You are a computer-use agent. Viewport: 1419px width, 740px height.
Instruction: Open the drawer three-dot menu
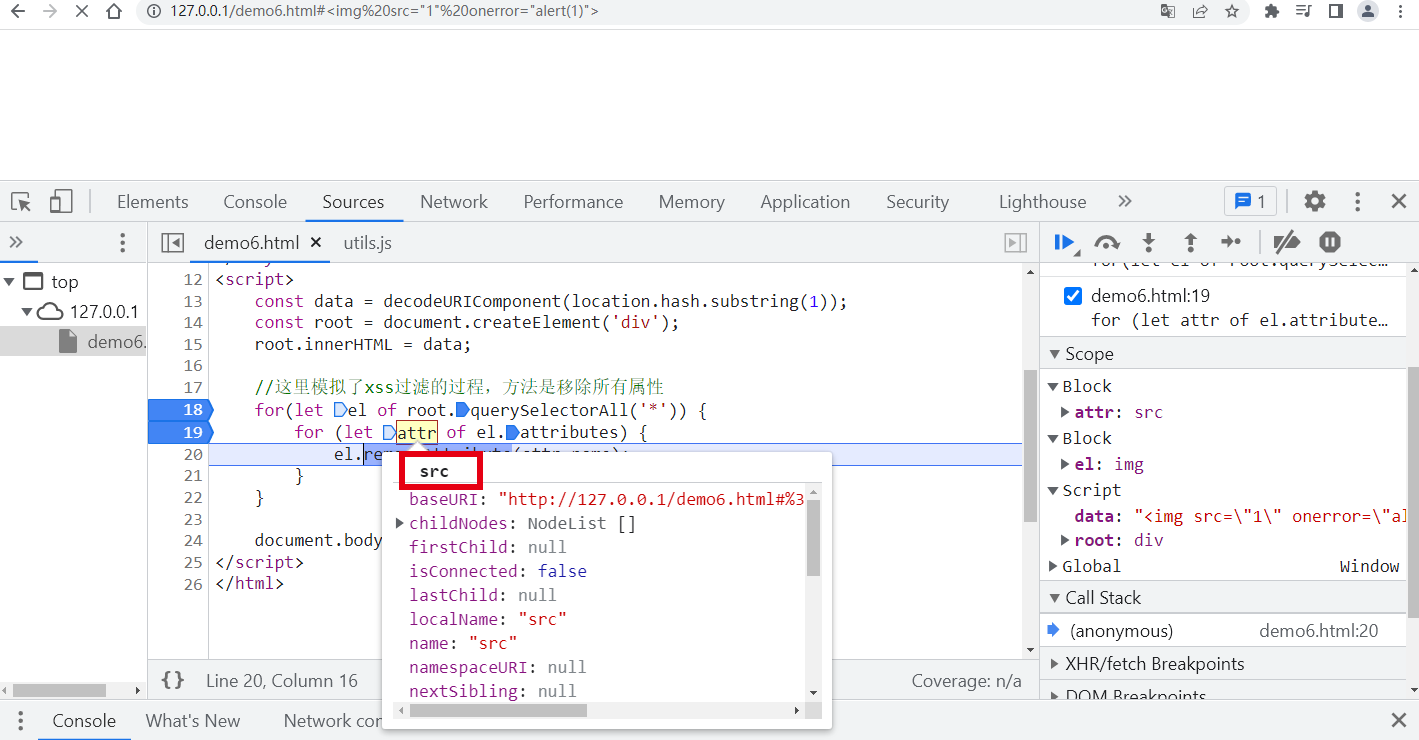[x=20, y=721]
